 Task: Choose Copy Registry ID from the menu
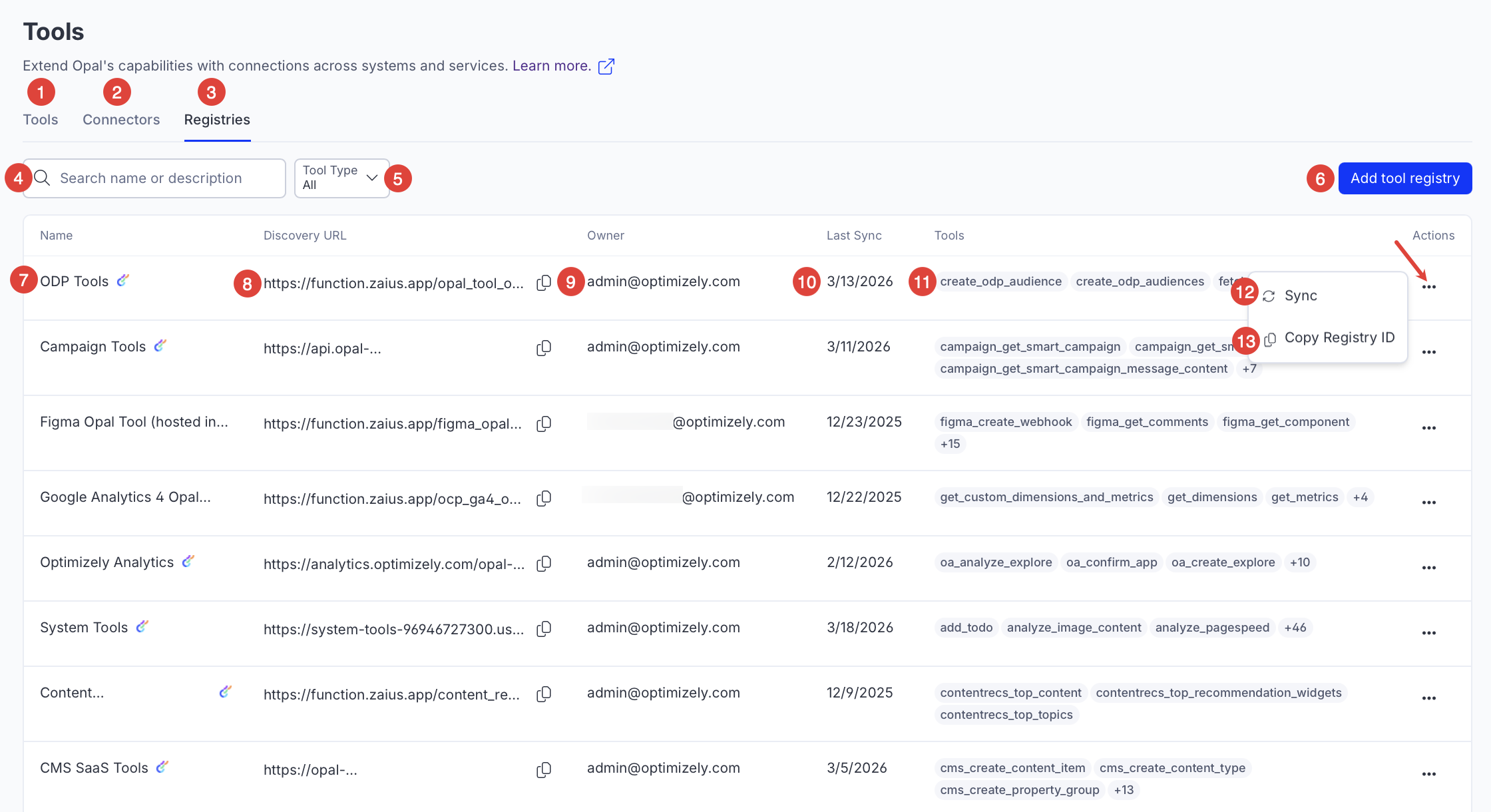[x=1339, y=337]
